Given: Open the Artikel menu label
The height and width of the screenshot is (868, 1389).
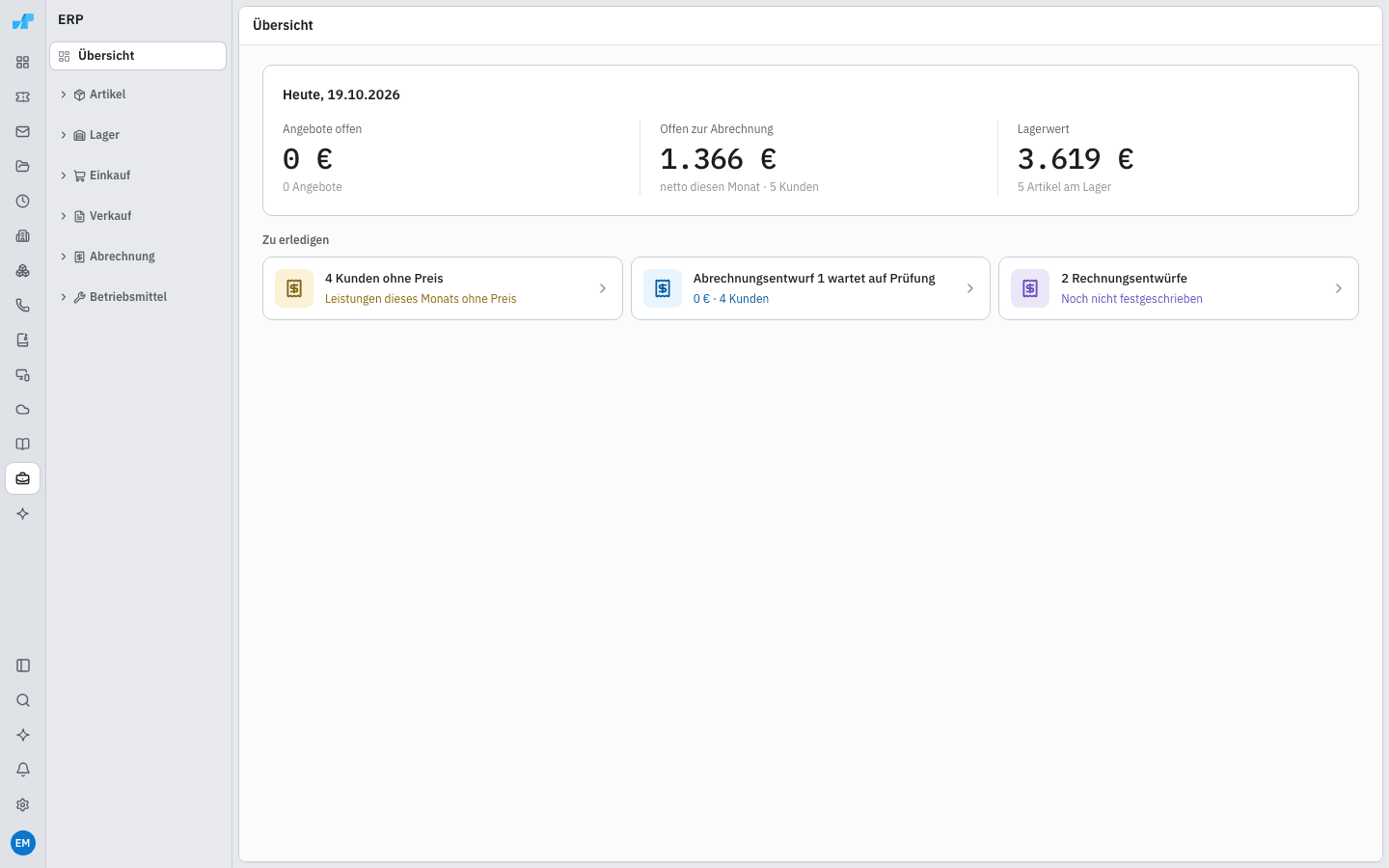Looking at the screenshot, I should pos(108,95).
